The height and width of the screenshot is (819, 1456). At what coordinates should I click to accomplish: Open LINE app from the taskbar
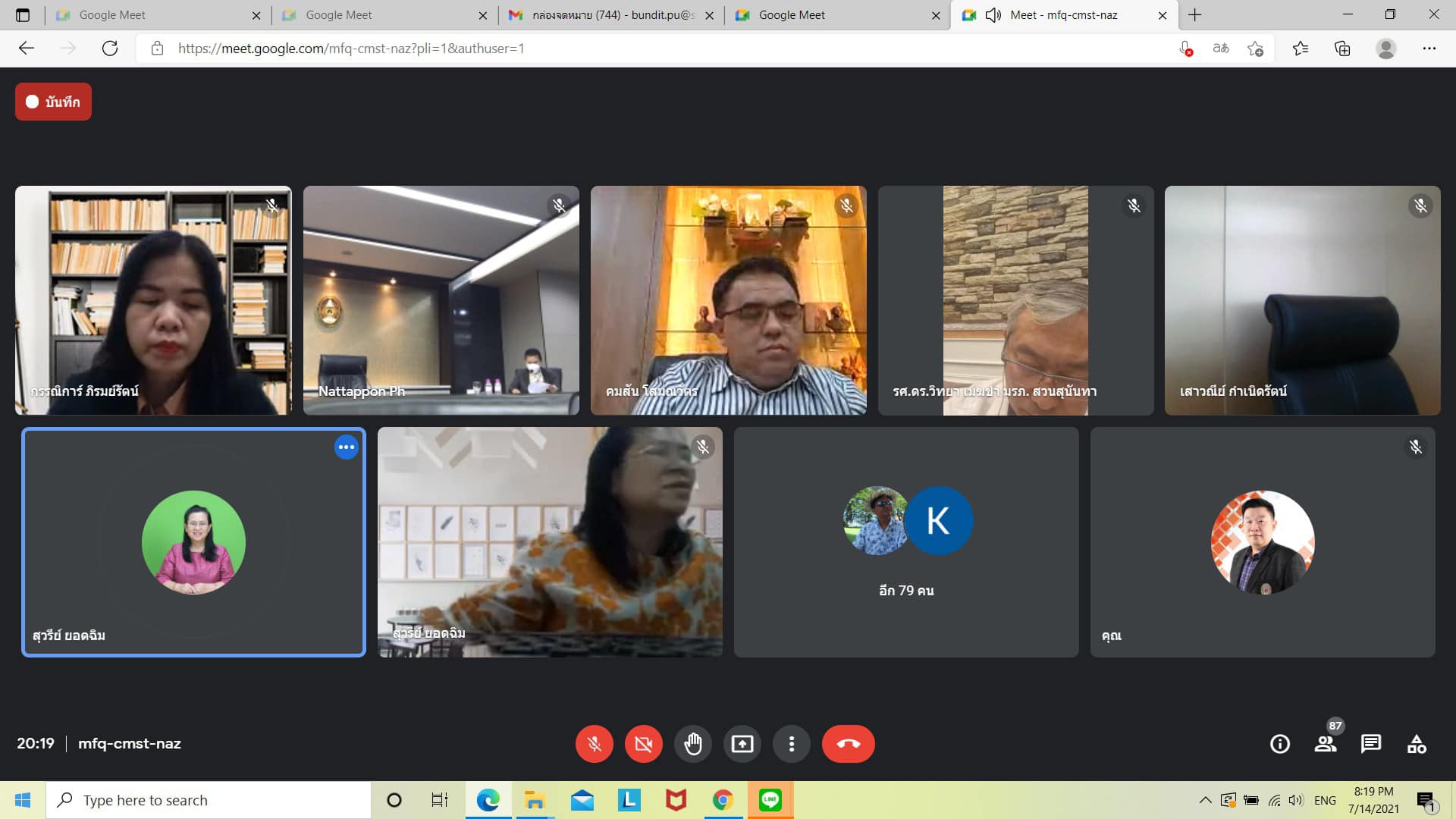tap(770, 800)
